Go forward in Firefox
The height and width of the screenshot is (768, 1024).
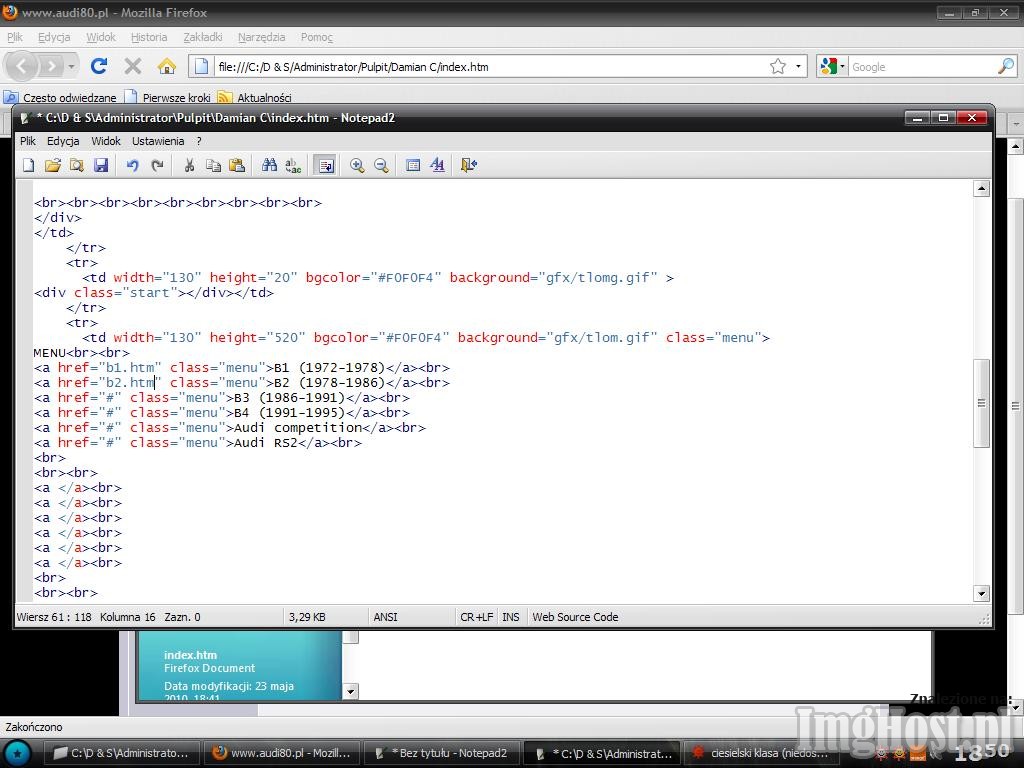pyautogui.click(x=51, y=66)
